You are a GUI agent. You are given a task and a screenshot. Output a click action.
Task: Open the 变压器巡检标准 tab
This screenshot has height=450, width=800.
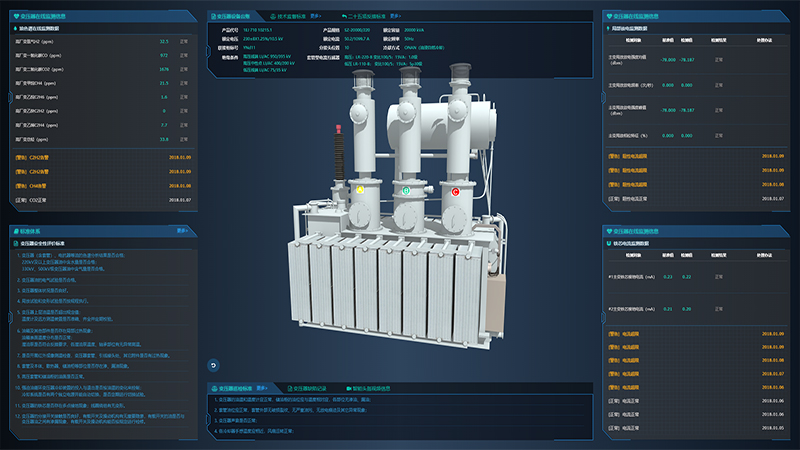pyautogui.click(x=232, y=388)
